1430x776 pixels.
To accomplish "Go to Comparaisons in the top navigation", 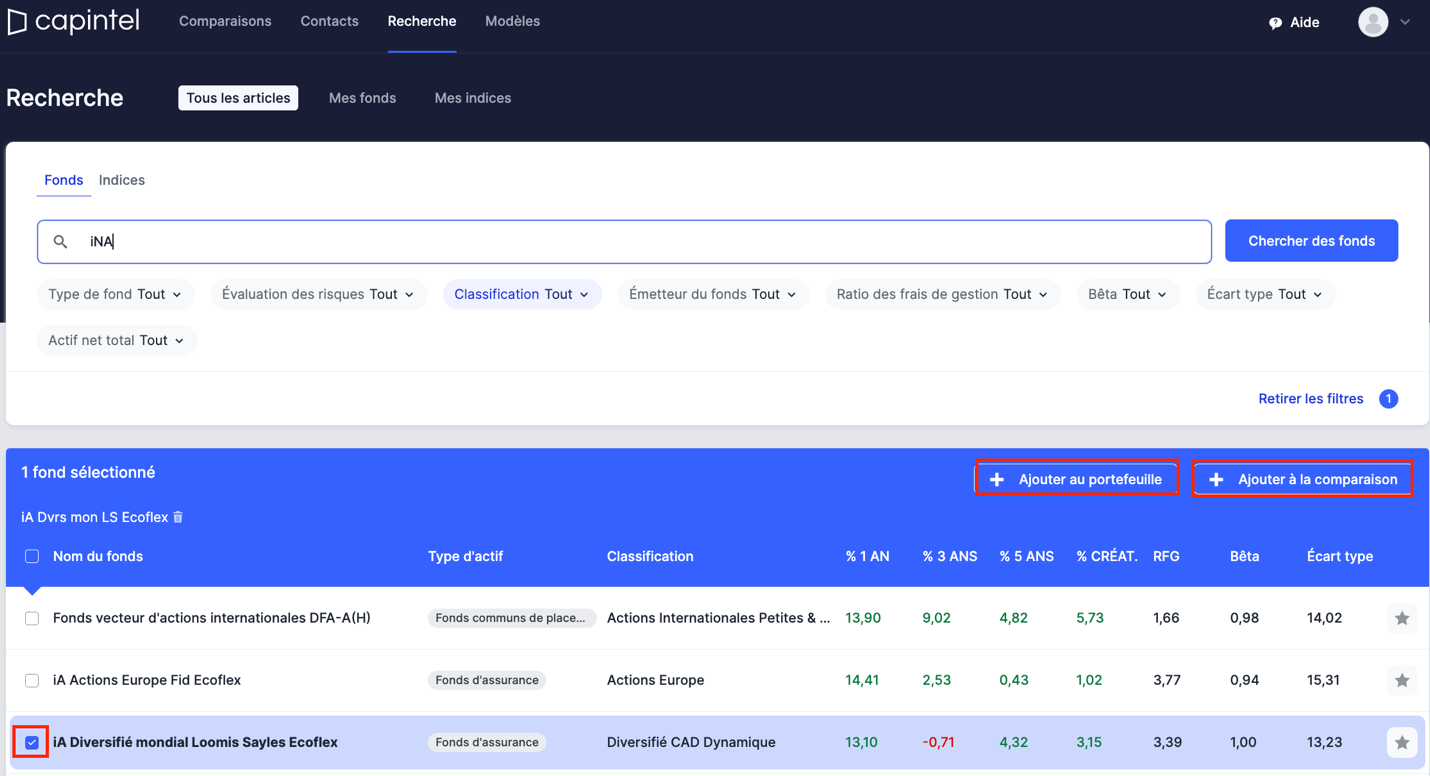I will click(225, 21).
